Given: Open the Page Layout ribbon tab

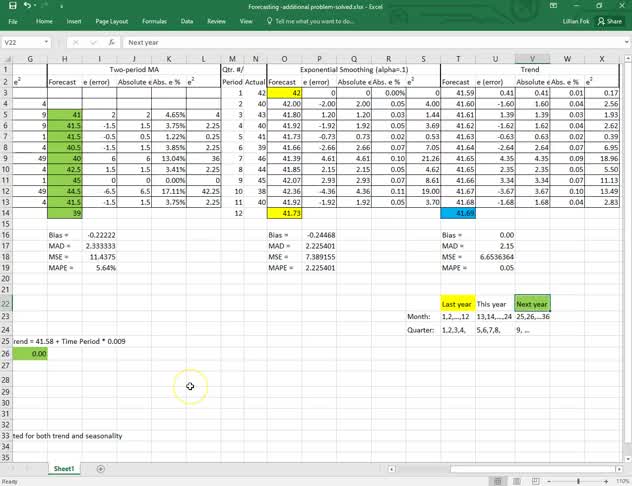Looking at the screenshot, I should pyautogui.click(x=113, y=20).
